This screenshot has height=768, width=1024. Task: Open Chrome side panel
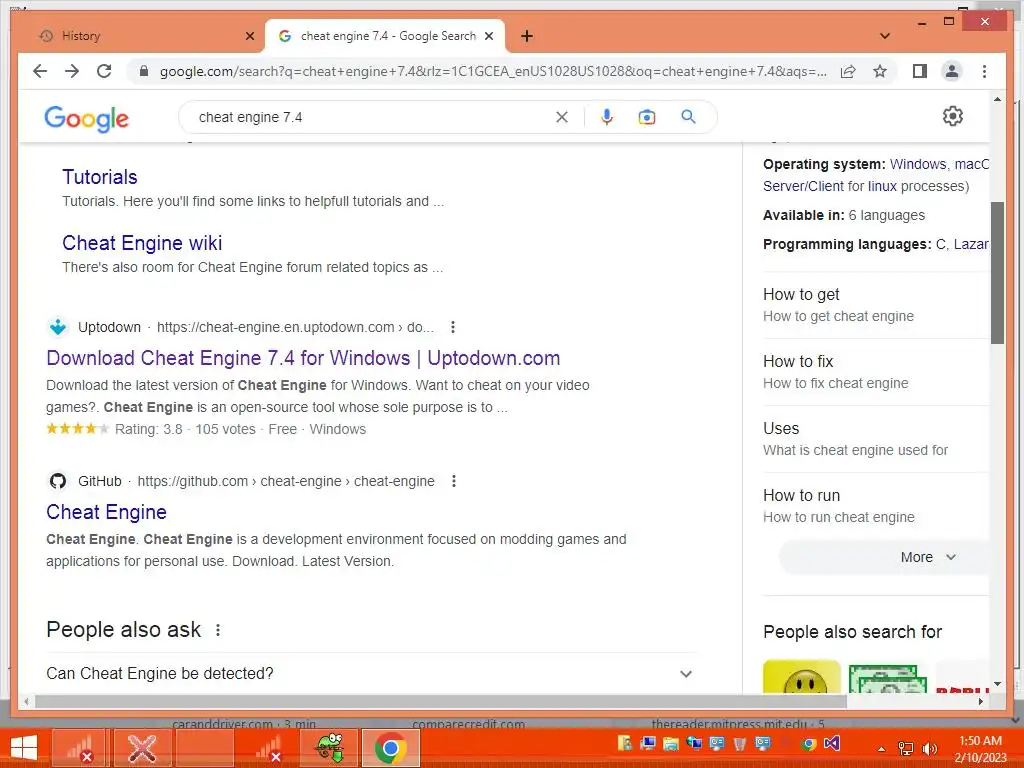pos(920,71)
